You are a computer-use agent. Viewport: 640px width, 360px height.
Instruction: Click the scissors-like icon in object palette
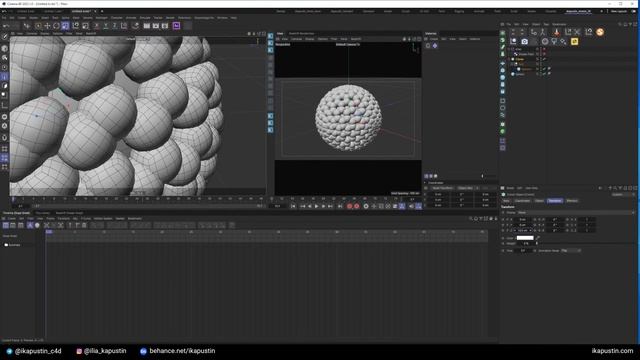[x=577, y=32]
